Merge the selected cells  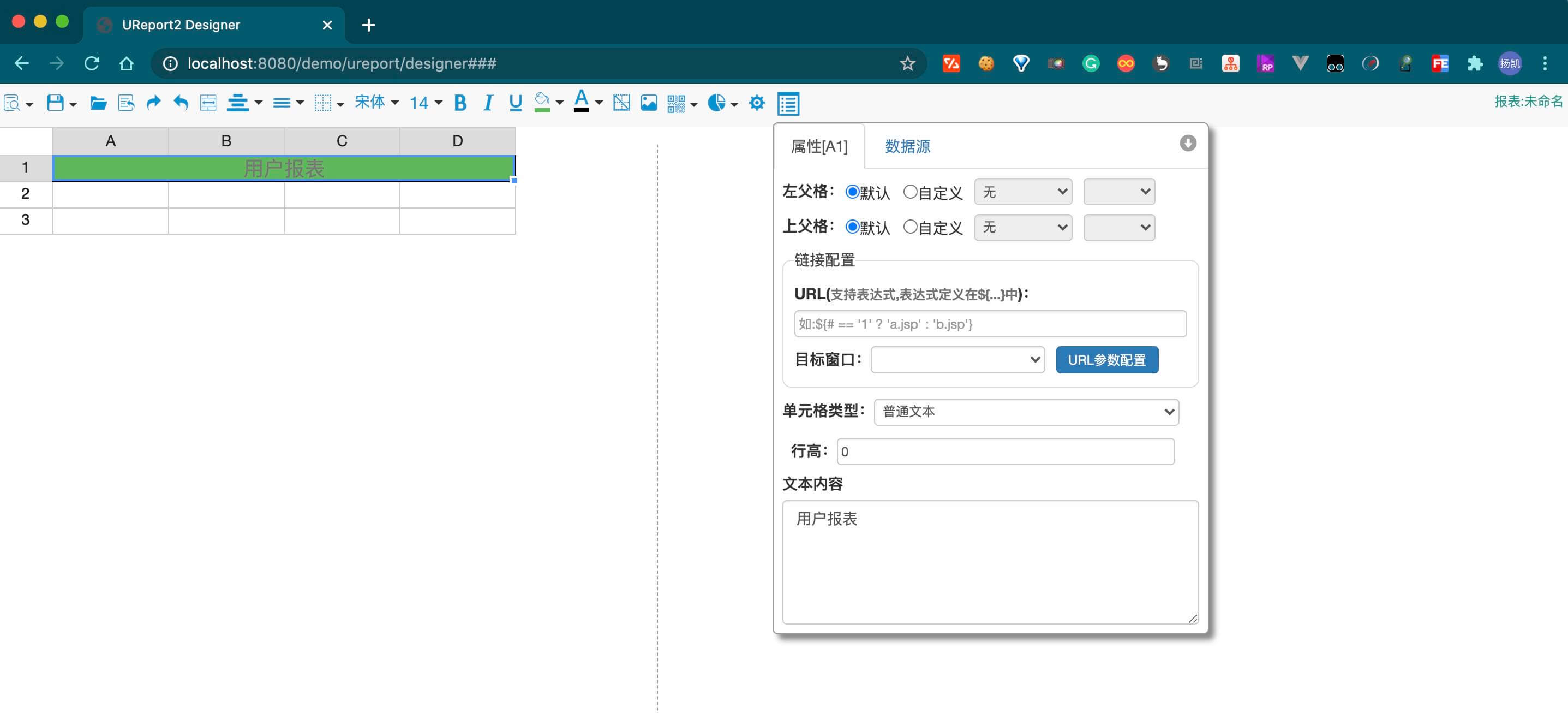(207, 102)
